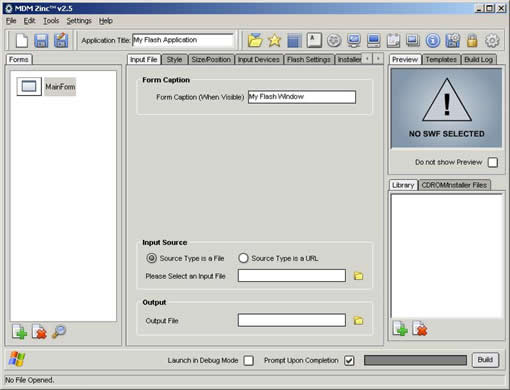Click the monitor icon left of clipboard
This screenshot has height=390, width=510.
coord(374,41)
